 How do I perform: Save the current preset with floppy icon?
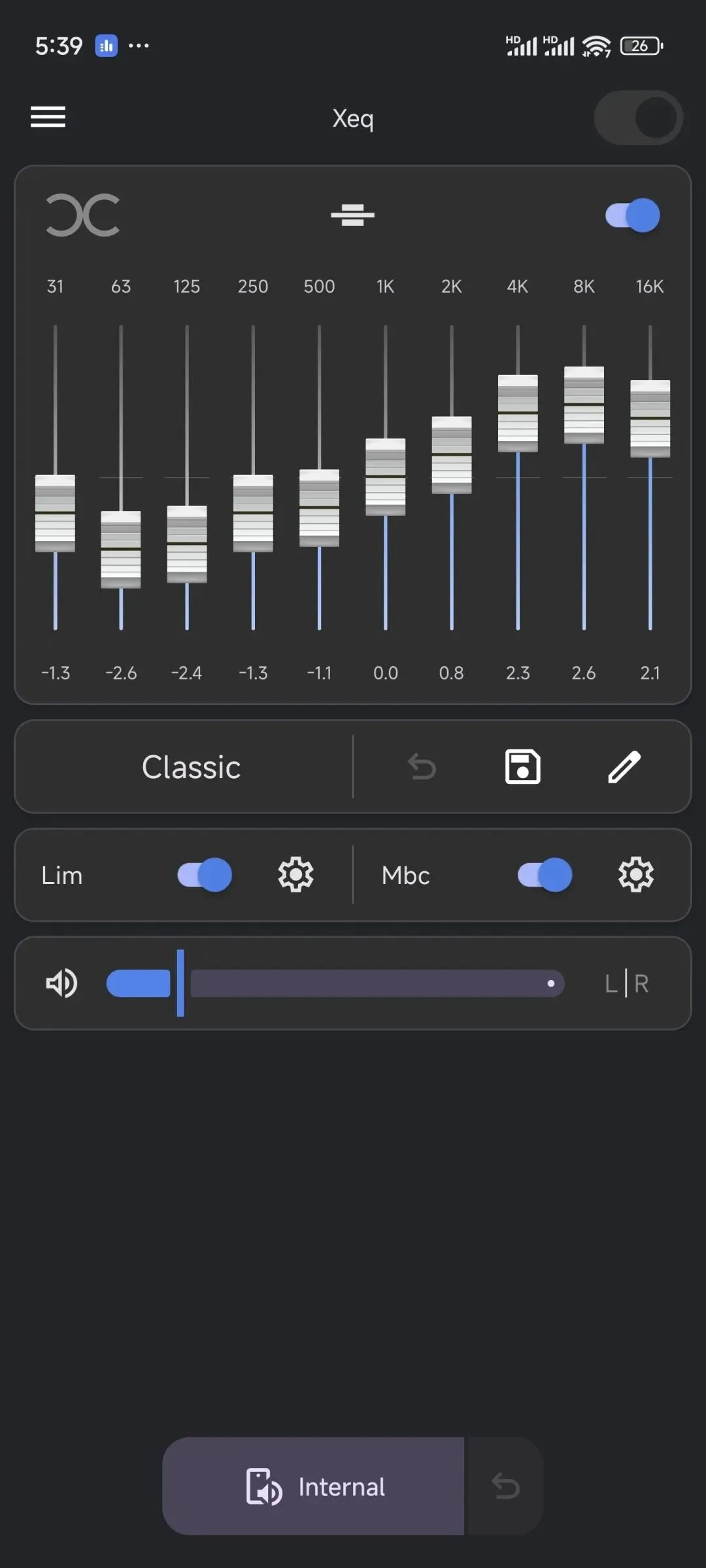click(x=522, y=766)
